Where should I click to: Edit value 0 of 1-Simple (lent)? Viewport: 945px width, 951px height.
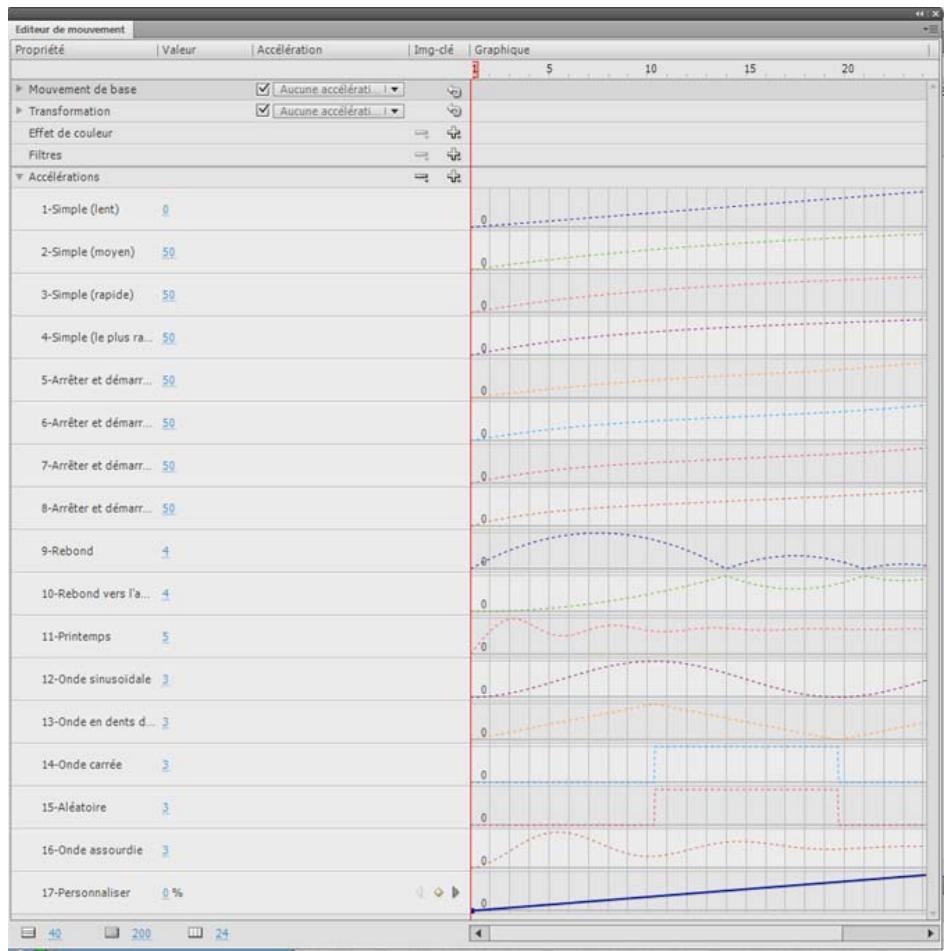click(x=166, y=210)
